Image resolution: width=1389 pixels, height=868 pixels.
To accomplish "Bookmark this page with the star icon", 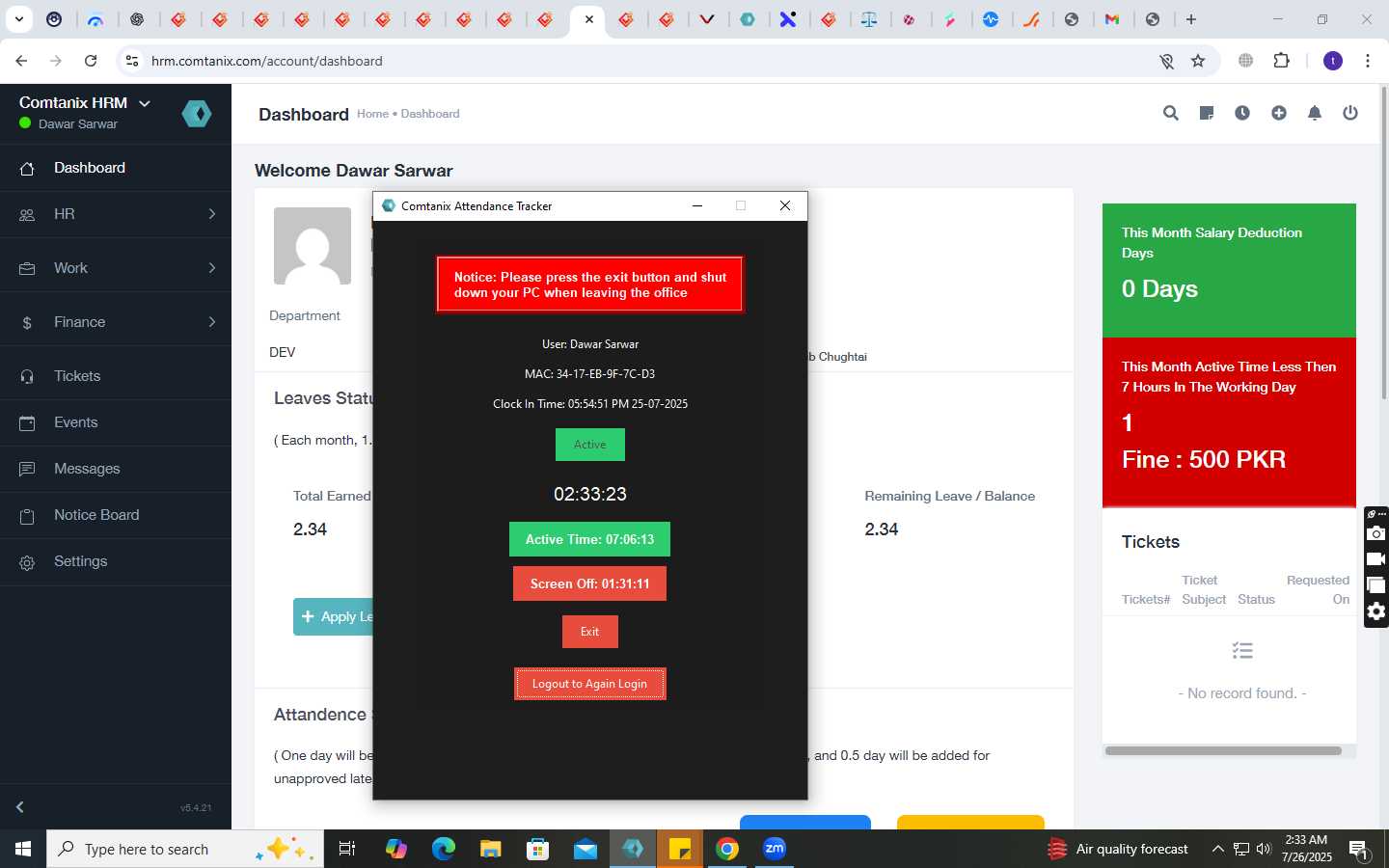I will [1198, 61].
